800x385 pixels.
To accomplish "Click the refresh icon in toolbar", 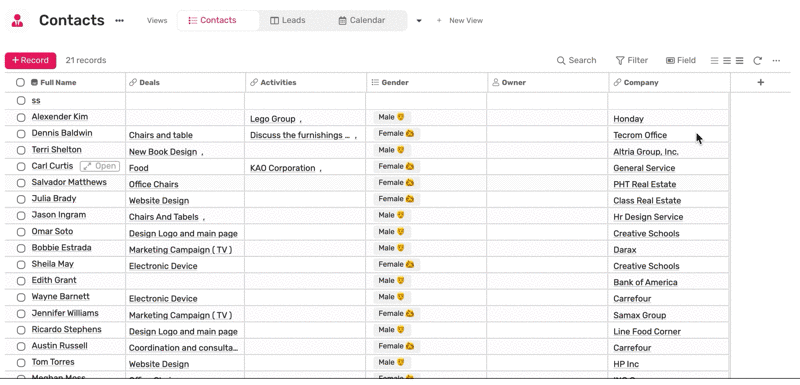I will click(x=758, y=61).
